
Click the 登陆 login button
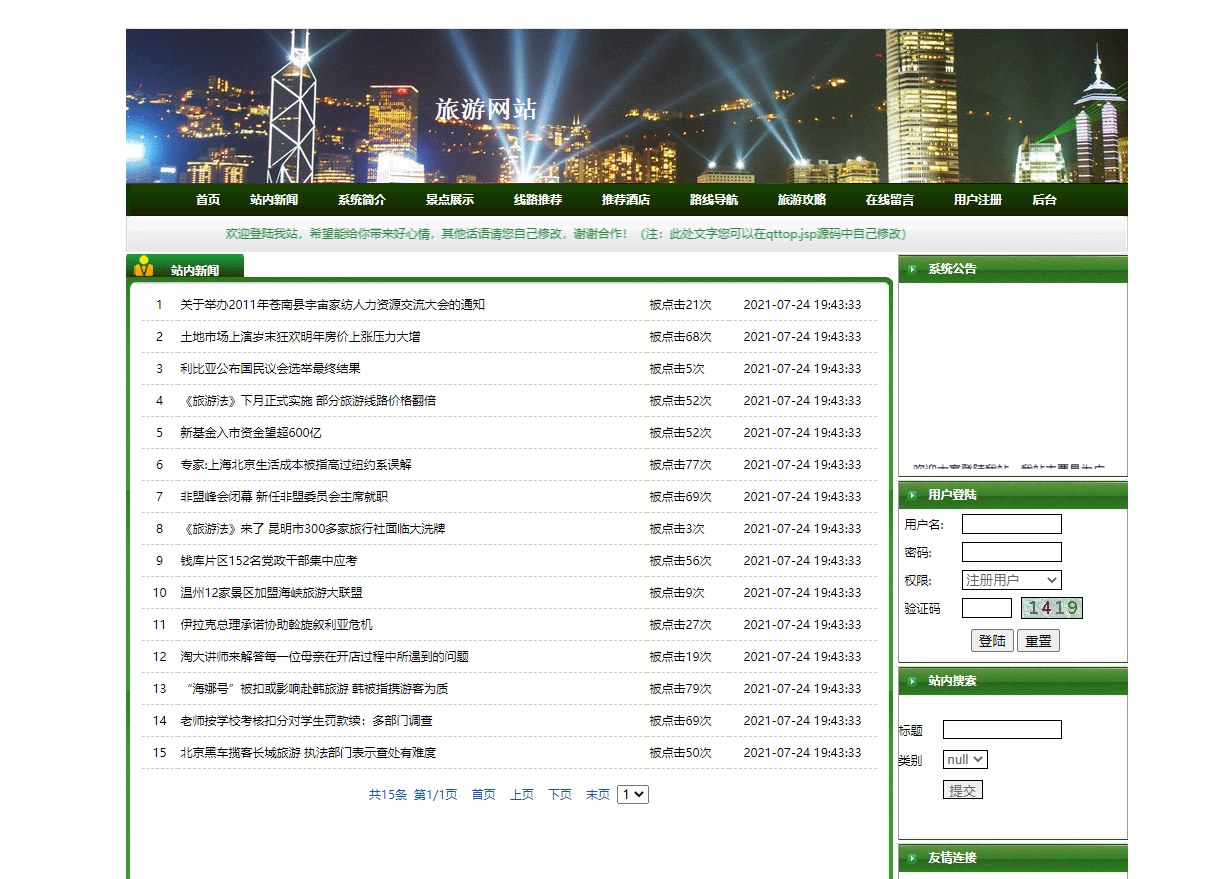[991, 641]
